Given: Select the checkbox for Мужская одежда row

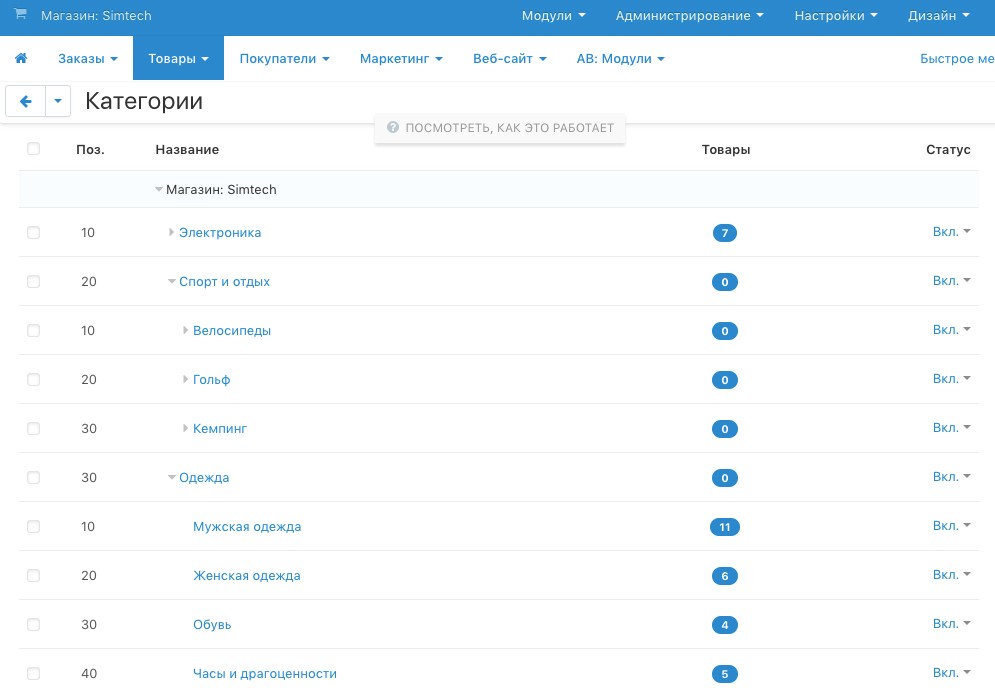Looking at the screenshot, I should click(x=34, y=526).
